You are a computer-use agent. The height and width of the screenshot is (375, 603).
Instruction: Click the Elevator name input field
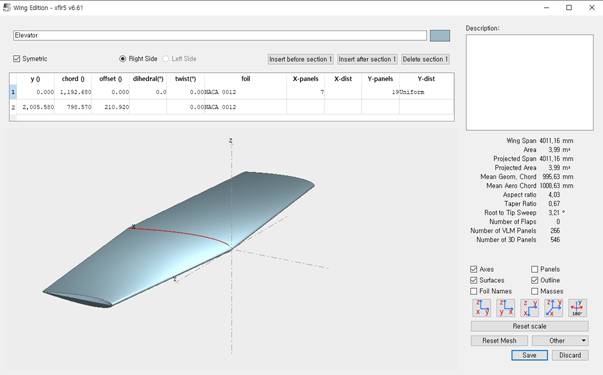(220, 35)
